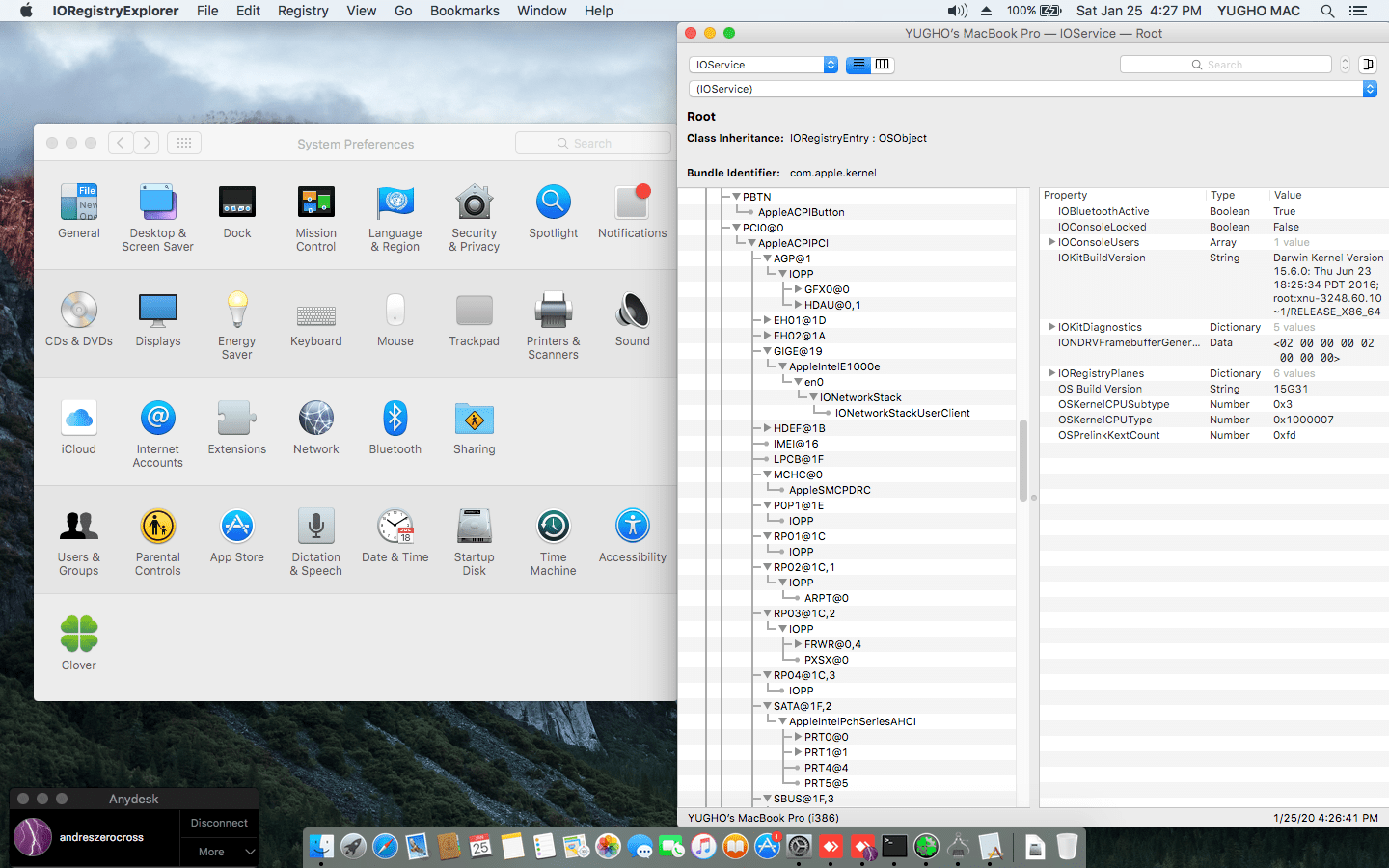Image resolution: width=1389 pixels, height=868 pixels.
Task: Open the (IOService) path dropdown
Action: 1032,89
